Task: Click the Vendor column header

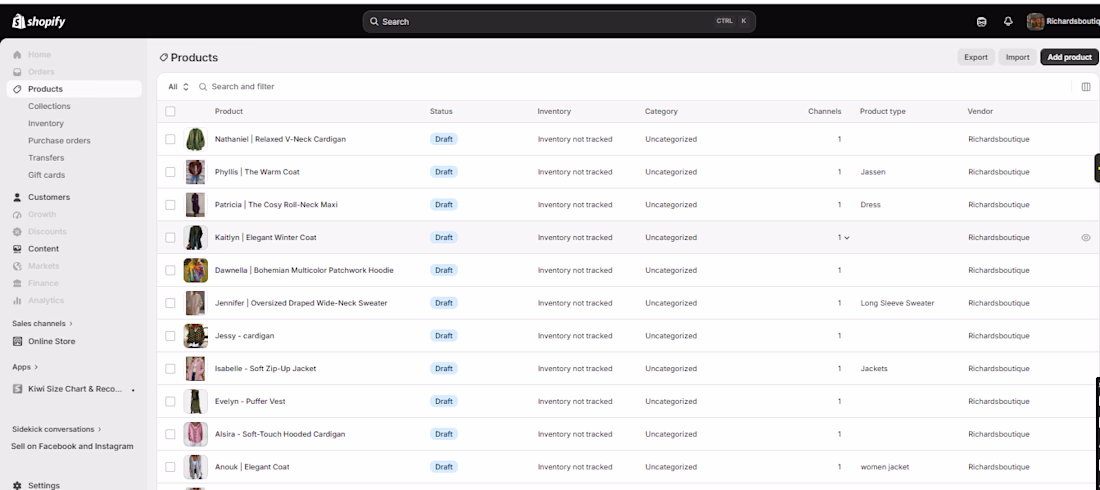Action: (980, 111)
